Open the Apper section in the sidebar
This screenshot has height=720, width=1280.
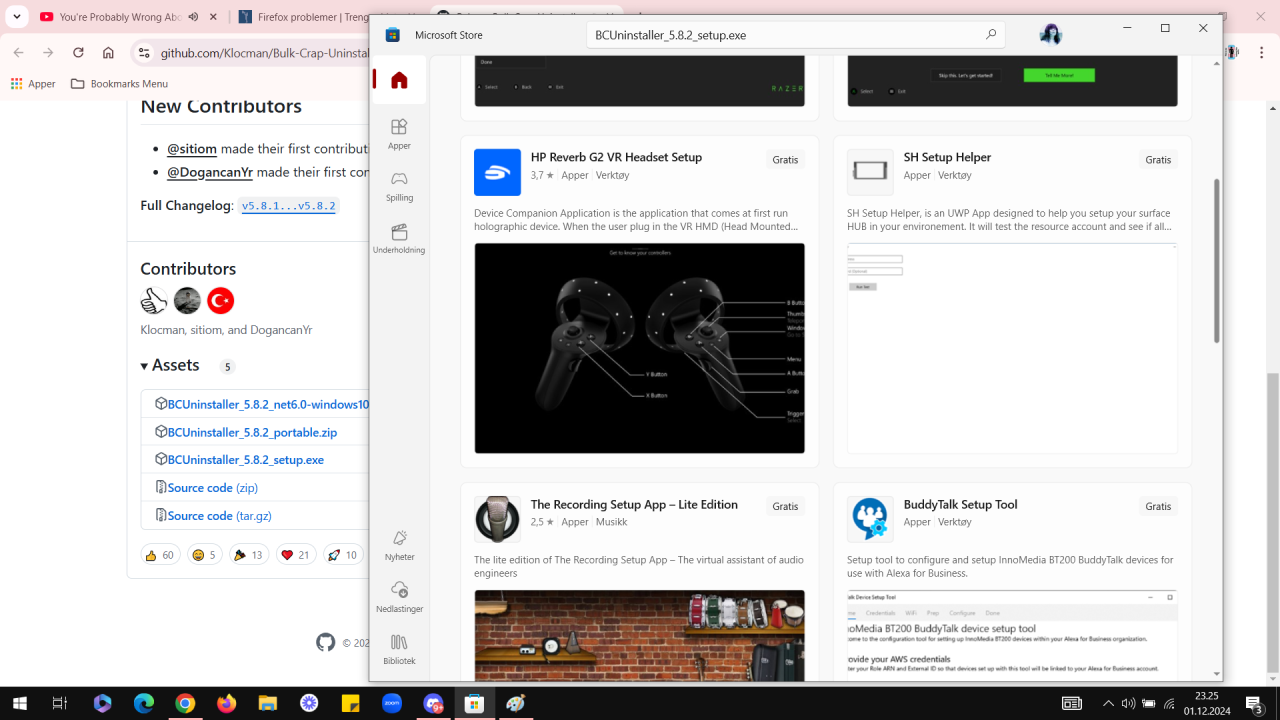(x=399, y=133)
